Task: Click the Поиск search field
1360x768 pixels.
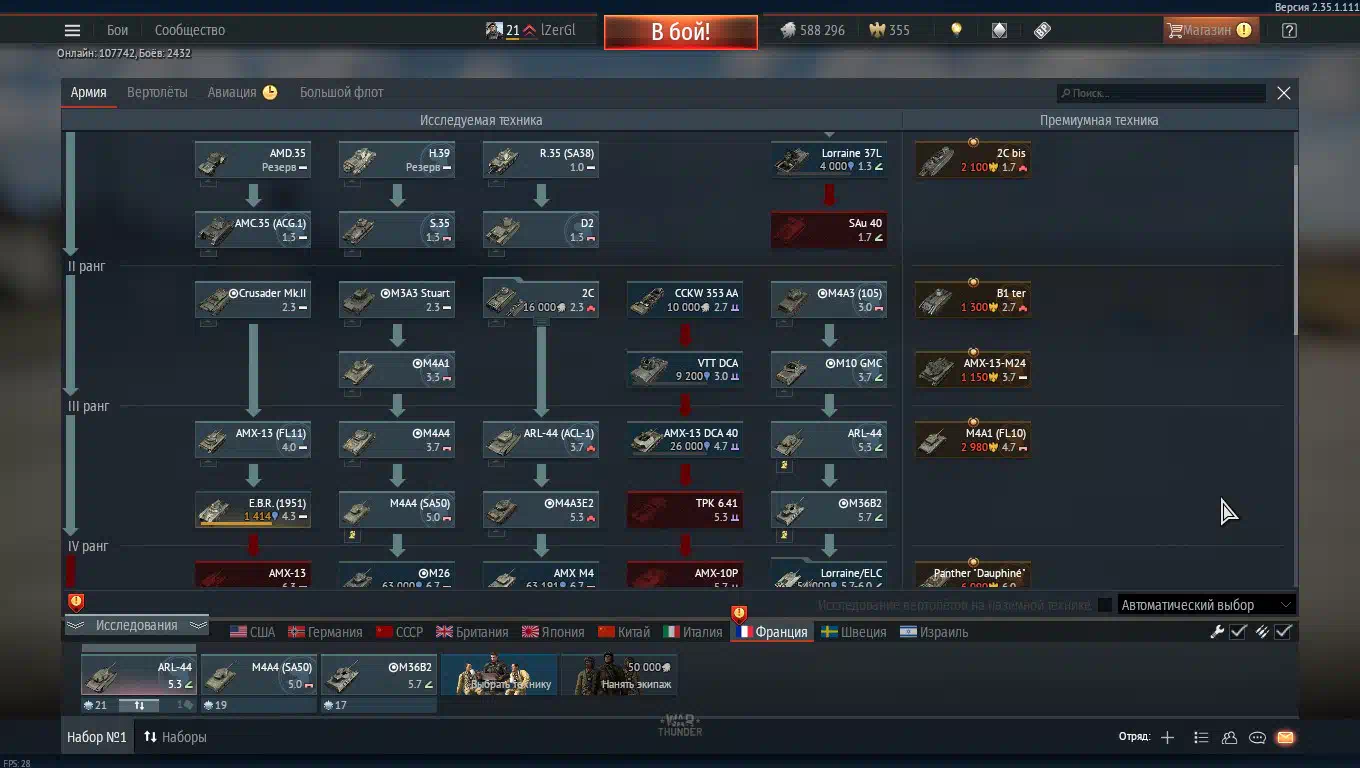Action: tap(1162, 93)
